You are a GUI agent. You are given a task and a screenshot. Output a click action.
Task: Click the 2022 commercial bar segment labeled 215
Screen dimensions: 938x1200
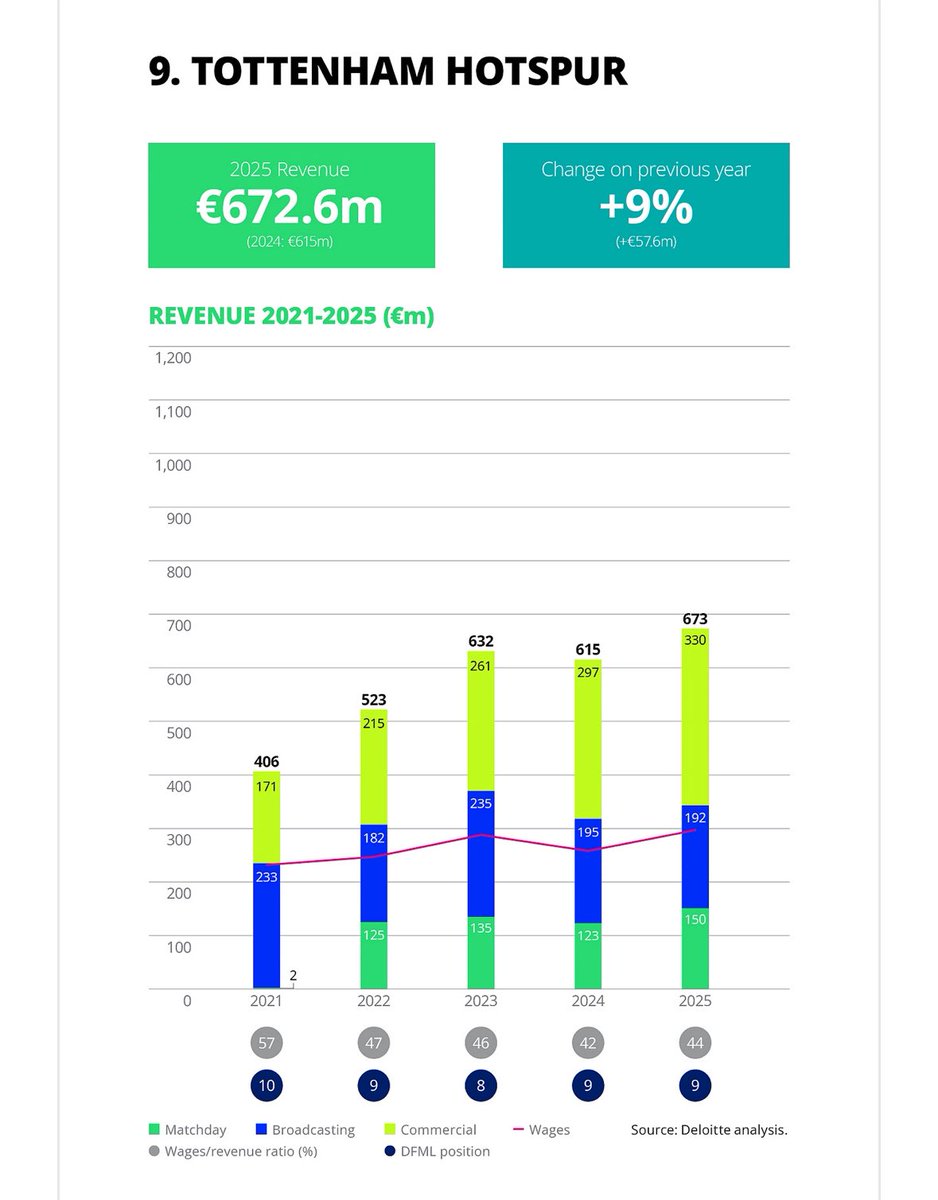(374, 767)
